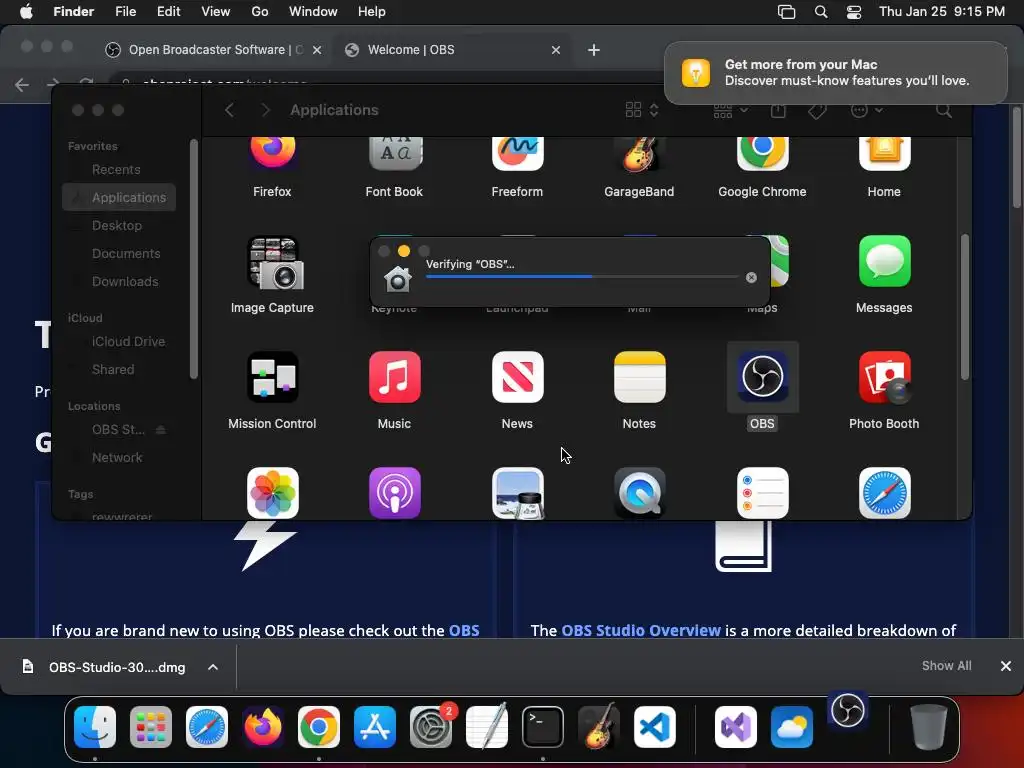Select the Freeform app icon
This screenshot has height=768, width=1024.
[x=517, y=154]
